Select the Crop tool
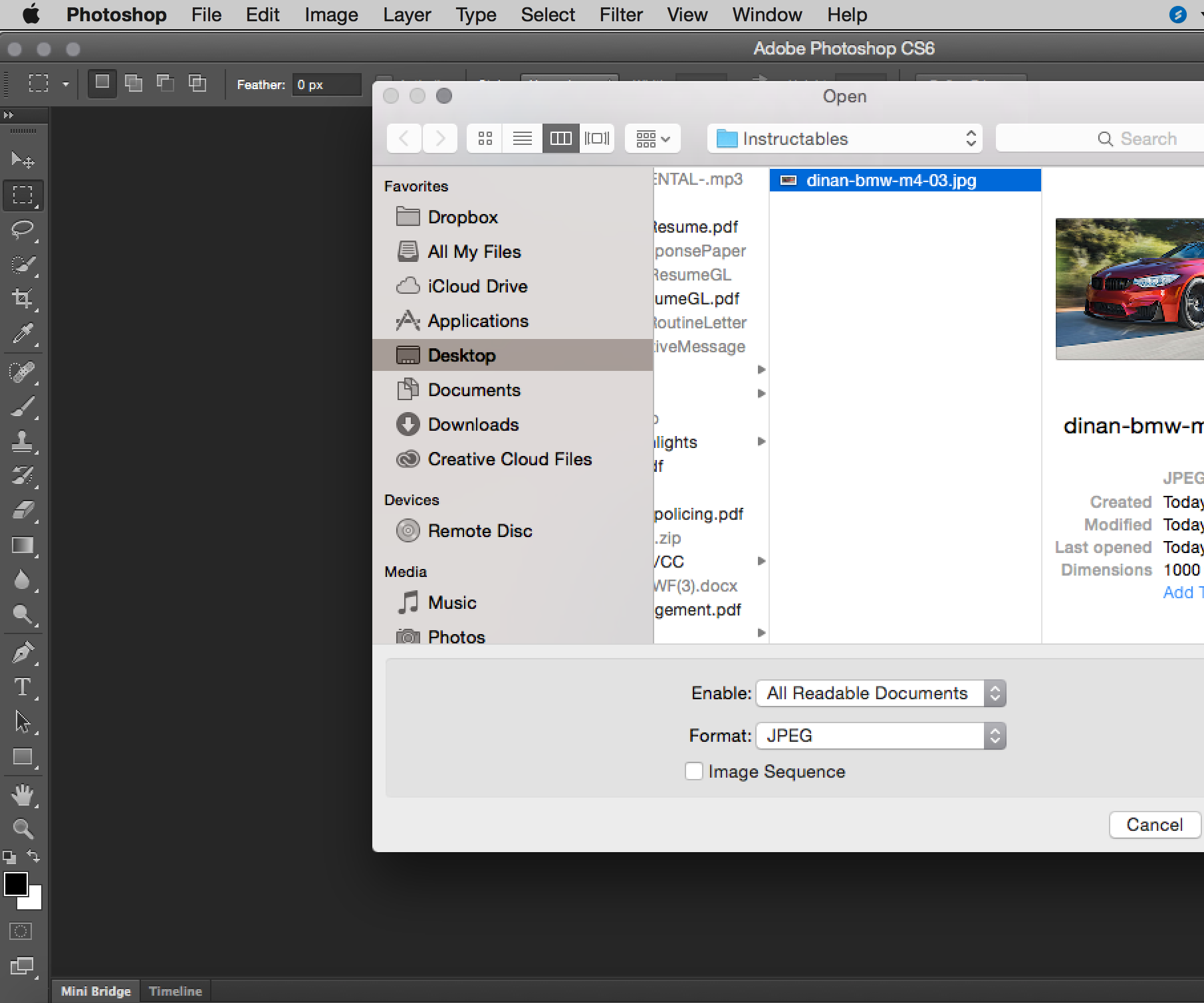This screenshot has height=1003, width=1204. [x=23, y=298]
